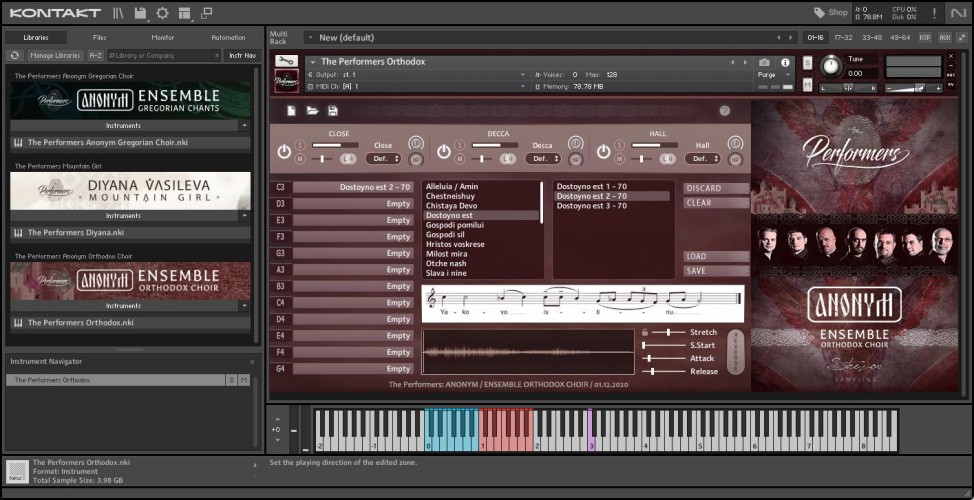Open the Purge dropdown menu
Viewport: 974px width, 500px height.
769,74
